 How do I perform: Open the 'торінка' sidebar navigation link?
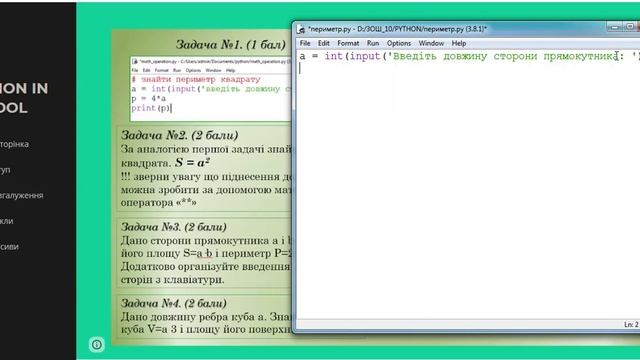click(x=14, y=144)
